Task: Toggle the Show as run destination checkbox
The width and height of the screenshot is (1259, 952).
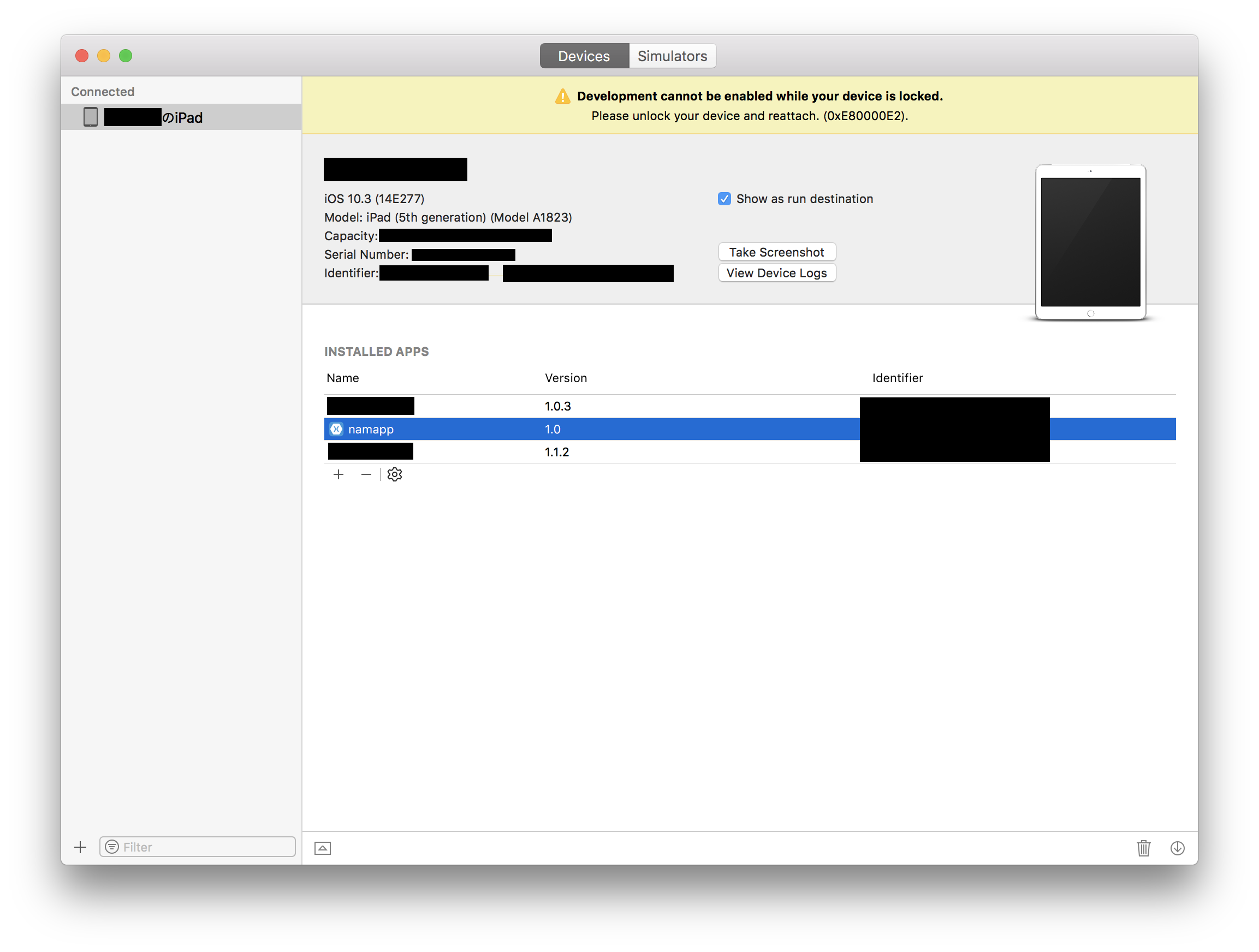Action: point(724,199)
